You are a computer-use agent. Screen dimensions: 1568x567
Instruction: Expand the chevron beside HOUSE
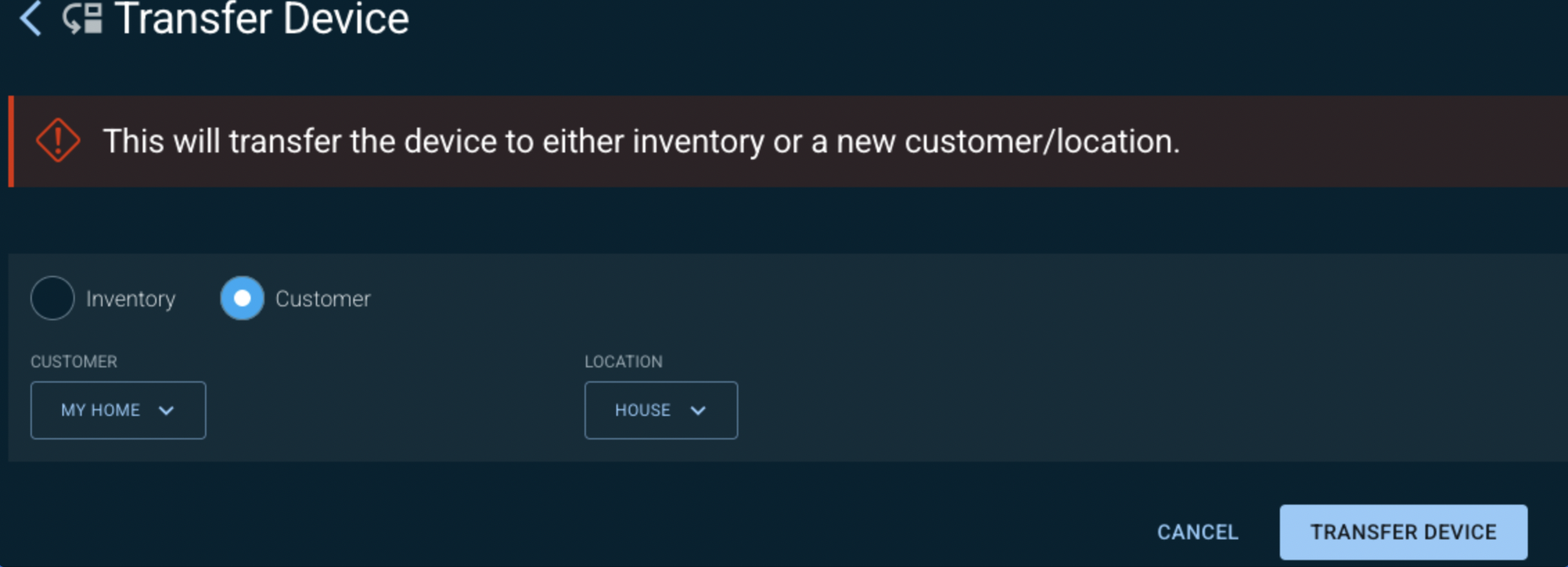coord(698,410)
